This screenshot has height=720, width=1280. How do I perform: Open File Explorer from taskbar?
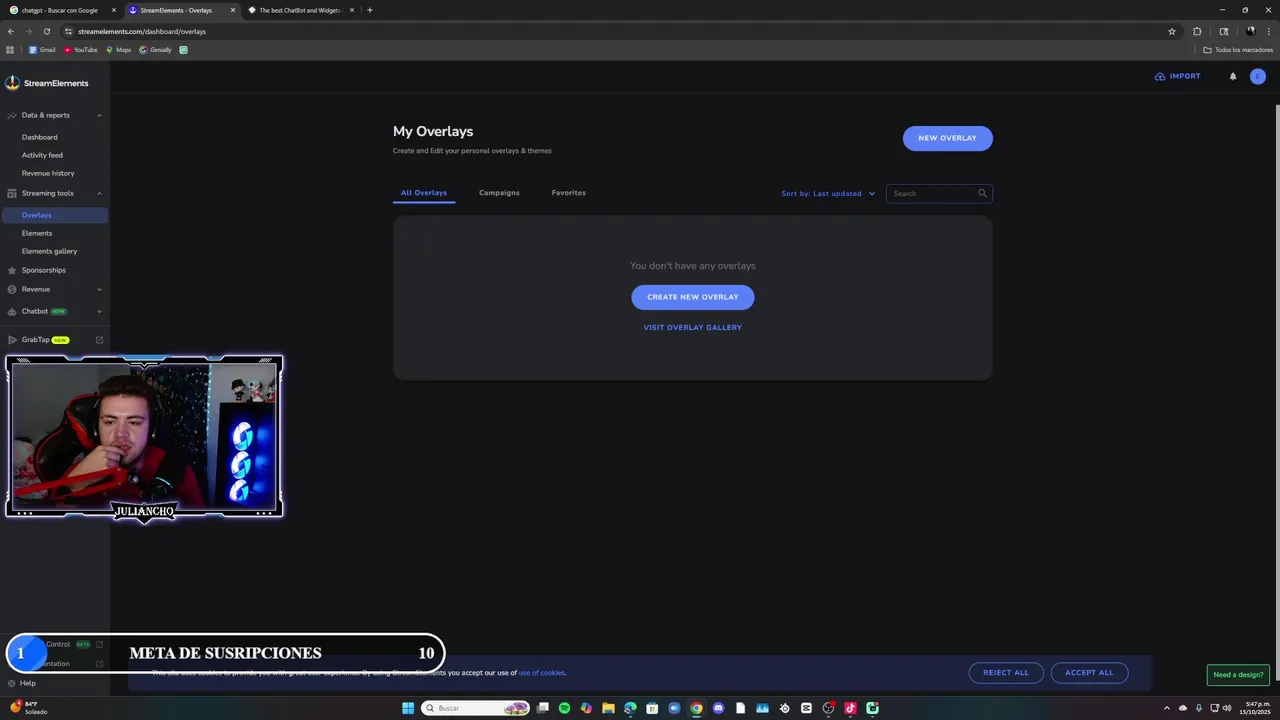pos(608,708)
